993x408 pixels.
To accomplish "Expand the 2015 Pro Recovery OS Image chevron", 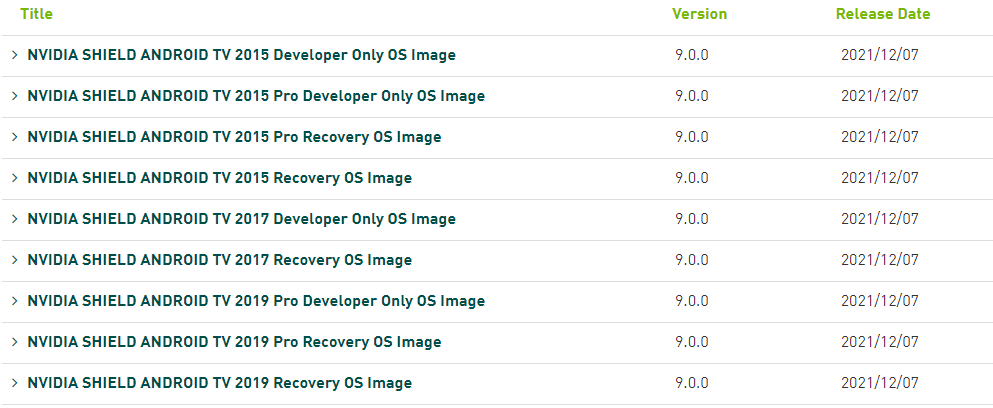I will pyautogui.click(x=15, y=137).
